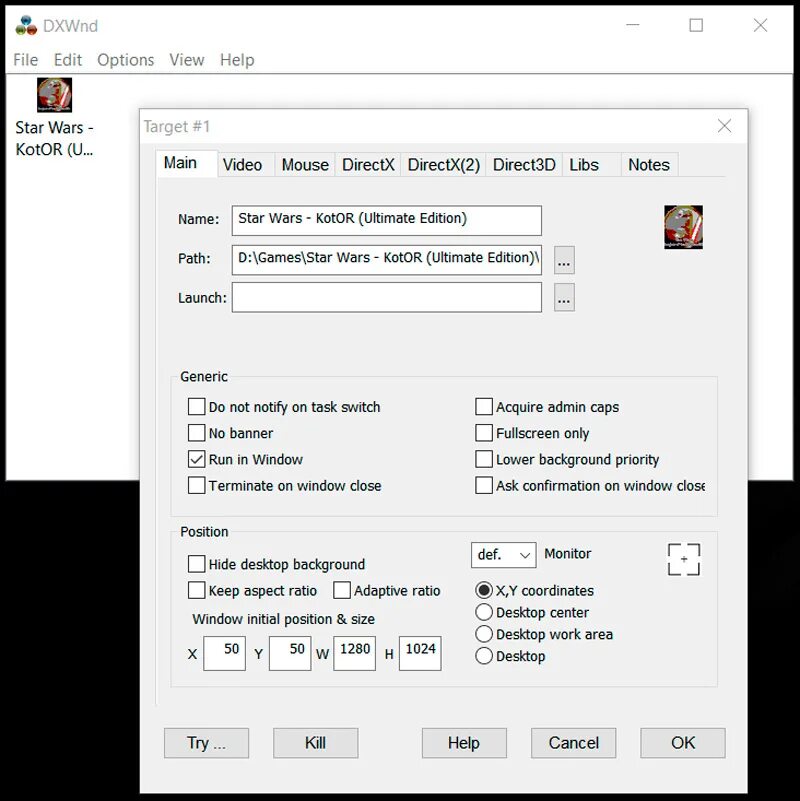Open the File menu
Image resolution: width=800 pixels, height=801 pixels.
pos(26,60)
